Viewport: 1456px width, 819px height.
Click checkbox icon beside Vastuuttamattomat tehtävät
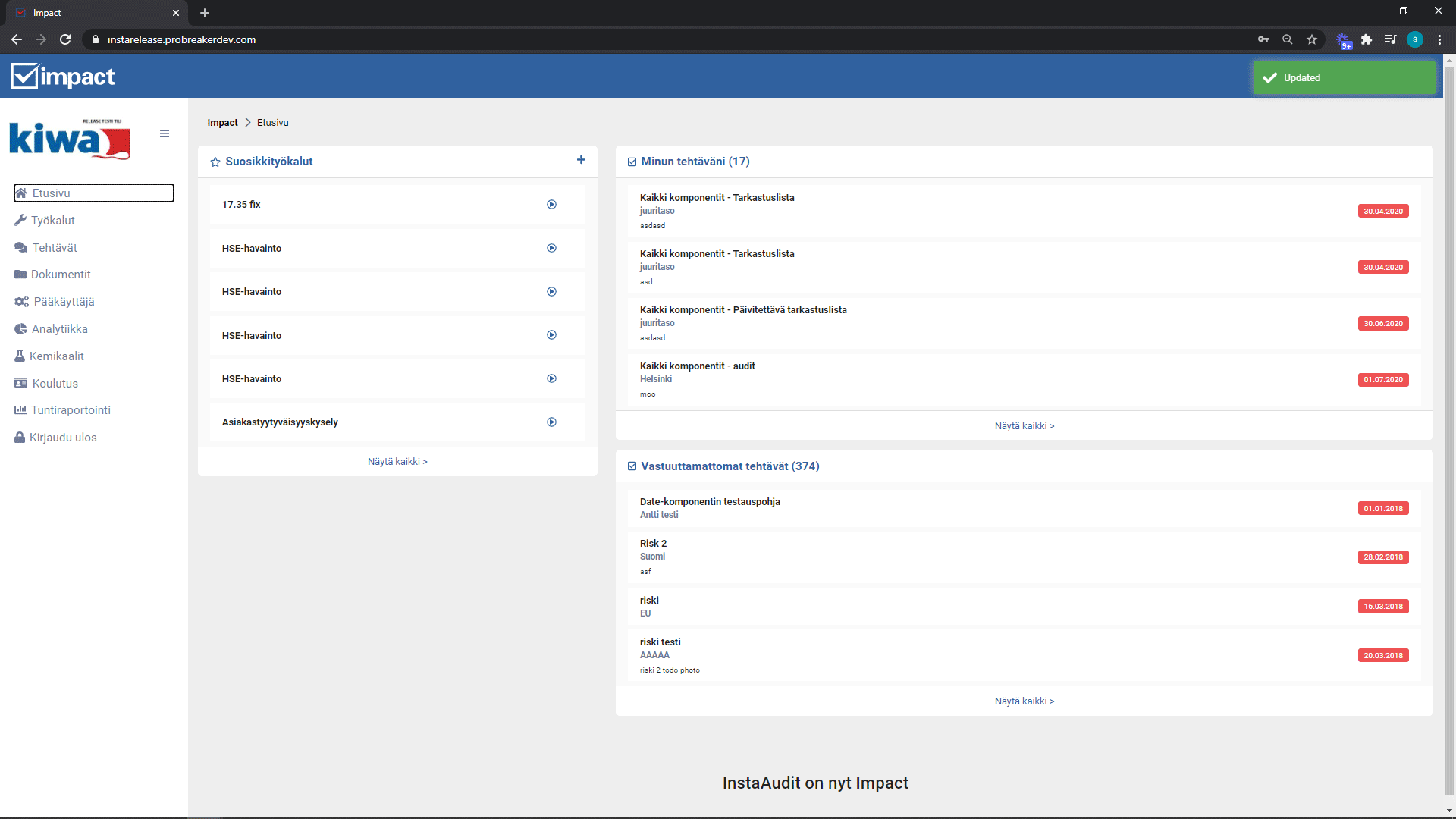632,466
